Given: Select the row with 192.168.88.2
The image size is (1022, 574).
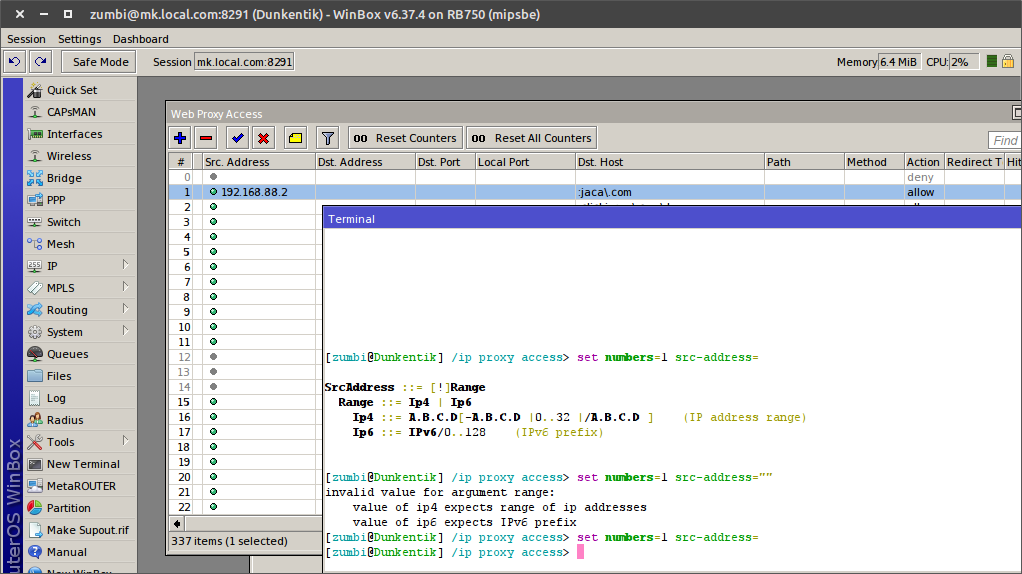Looking at the screenshot, I should tap(254, 192).
